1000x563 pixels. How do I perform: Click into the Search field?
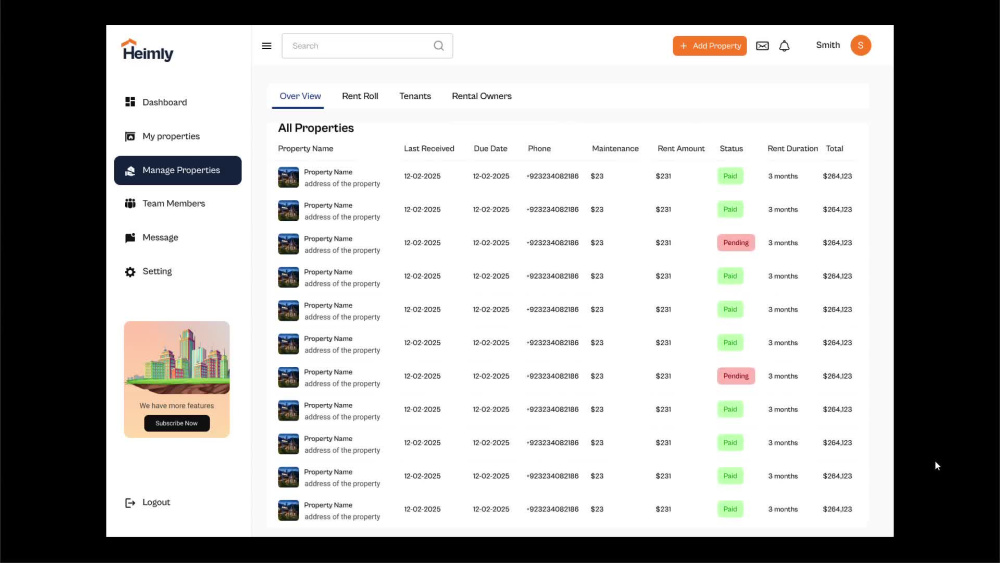click(367, 46)
